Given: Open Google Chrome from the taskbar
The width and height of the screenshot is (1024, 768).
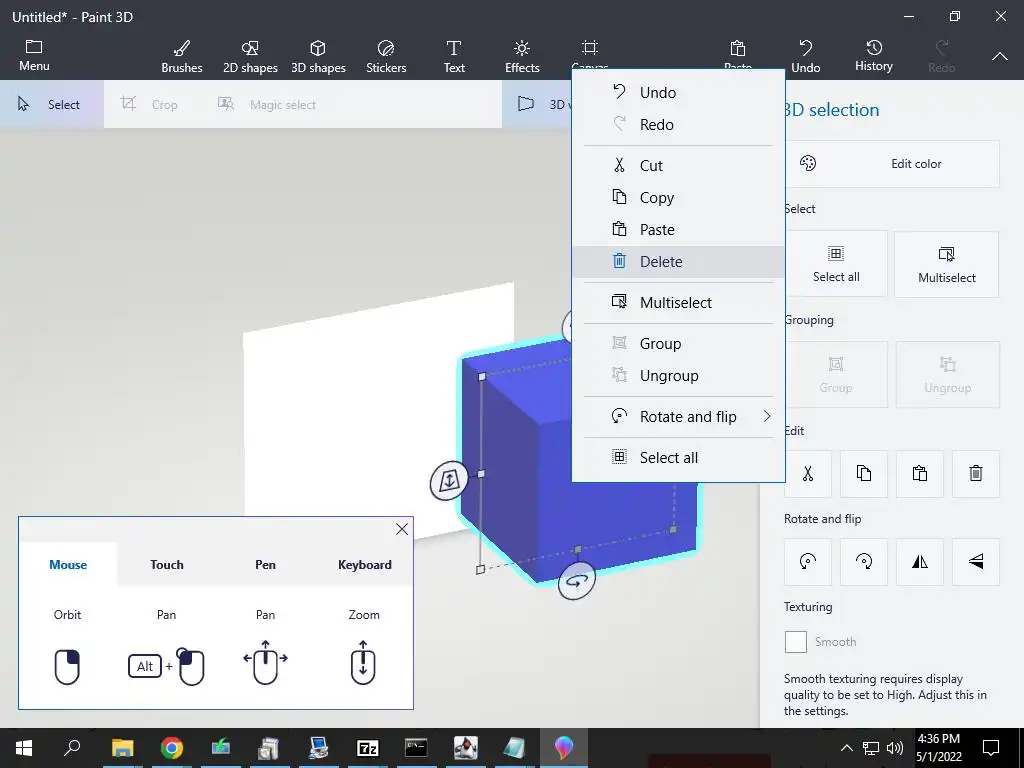Looking at the screenshot, I should pos(171,748).
